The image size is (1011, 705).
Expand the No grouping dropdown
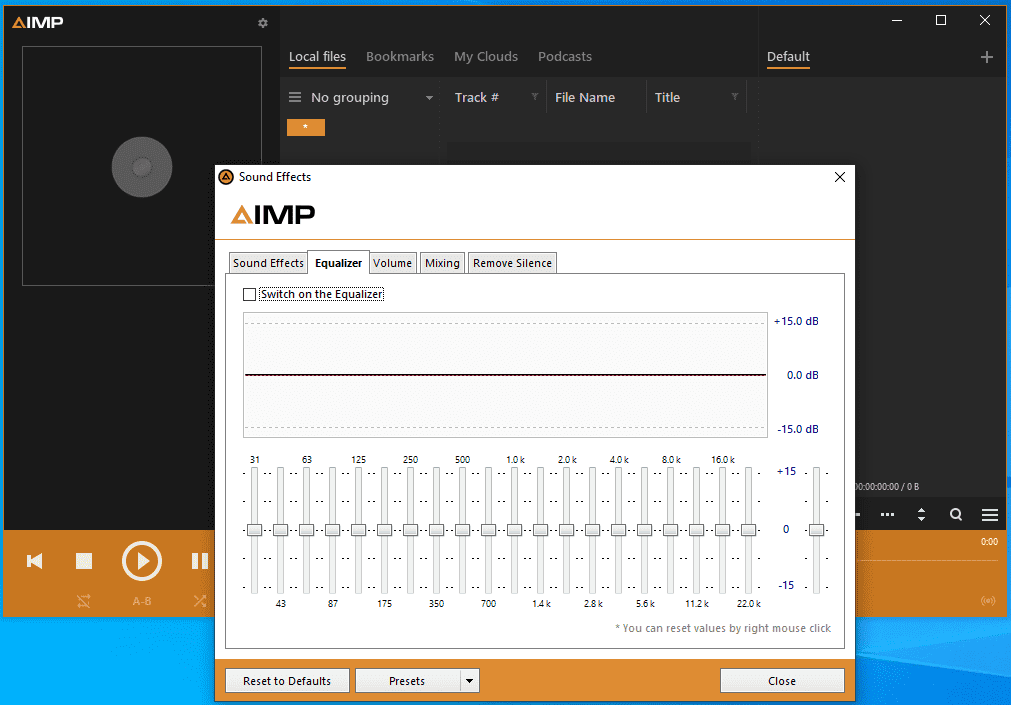click(429, 98)
